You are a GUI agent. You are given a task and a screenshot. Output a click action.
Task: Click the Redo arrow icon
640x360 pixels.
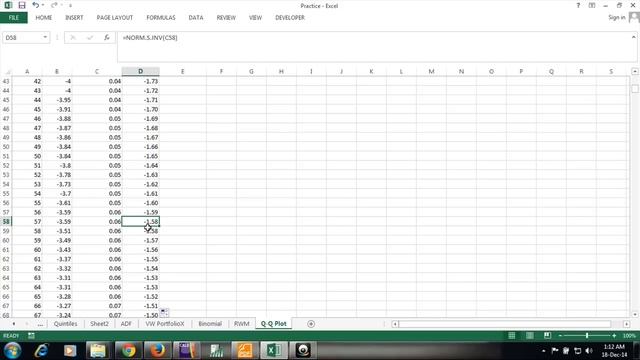point(54,5)
